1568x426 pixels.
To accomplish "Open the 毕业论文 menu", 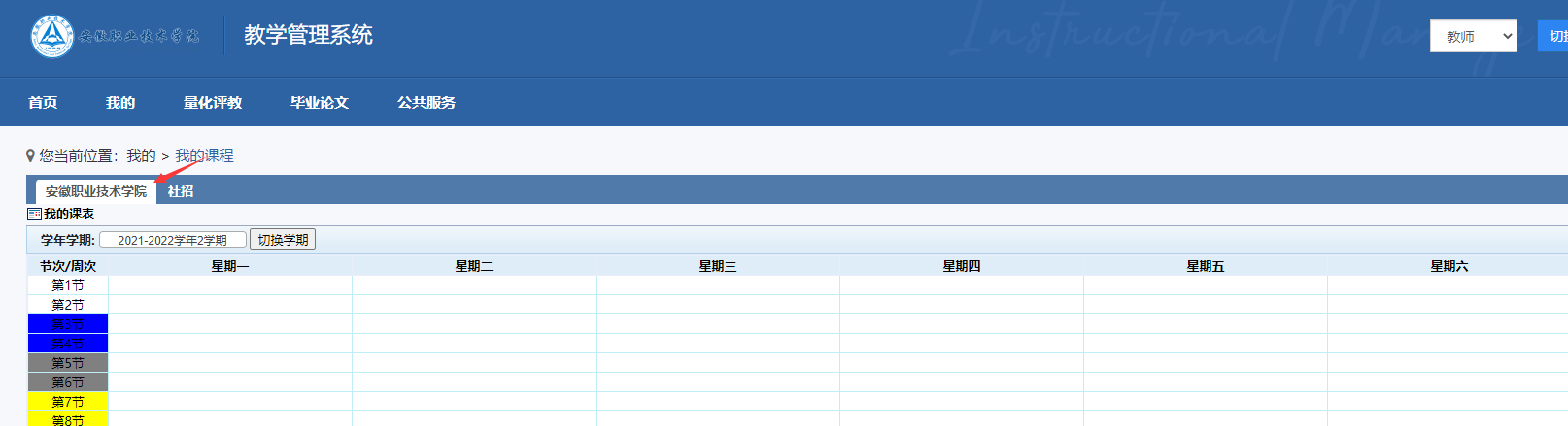I will tap(320, 103).
